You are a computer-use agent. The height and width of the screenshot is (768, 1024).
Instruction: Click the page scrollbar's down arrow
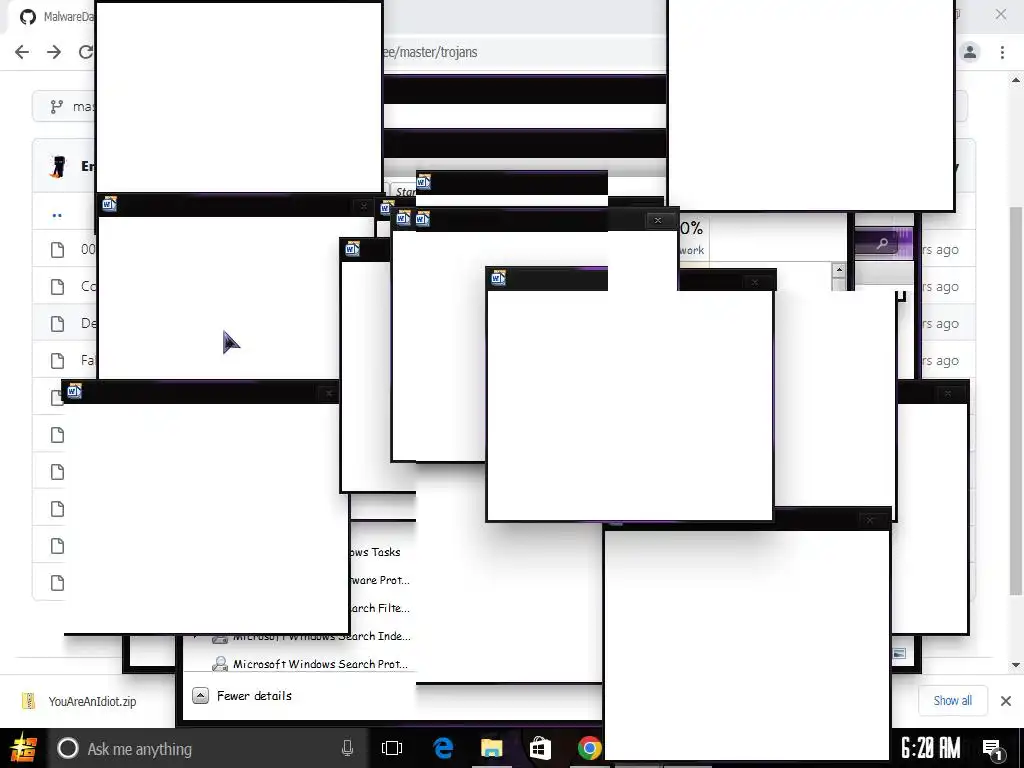click(x=1016, y=665)
